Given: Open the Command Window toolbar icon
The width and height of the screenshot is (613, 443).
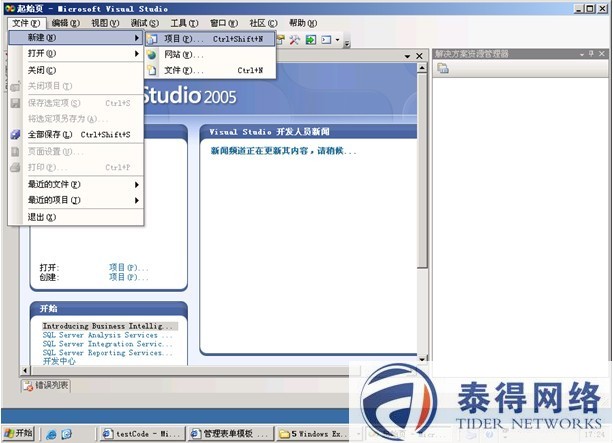Looking at the screenshot, I should (x=326, y=39).
